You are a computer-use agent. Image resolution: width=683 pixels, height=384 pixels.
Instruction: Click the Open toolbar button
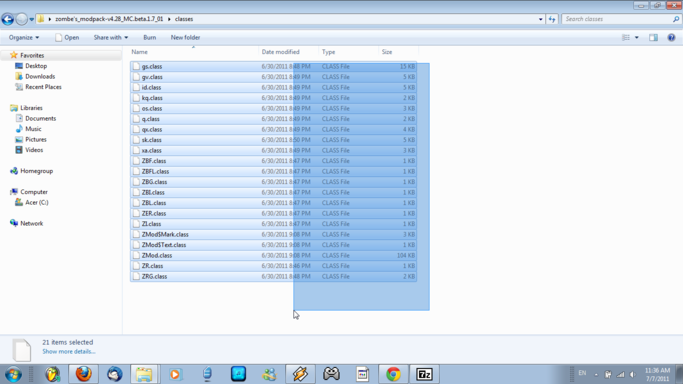[x=67, y=37]
